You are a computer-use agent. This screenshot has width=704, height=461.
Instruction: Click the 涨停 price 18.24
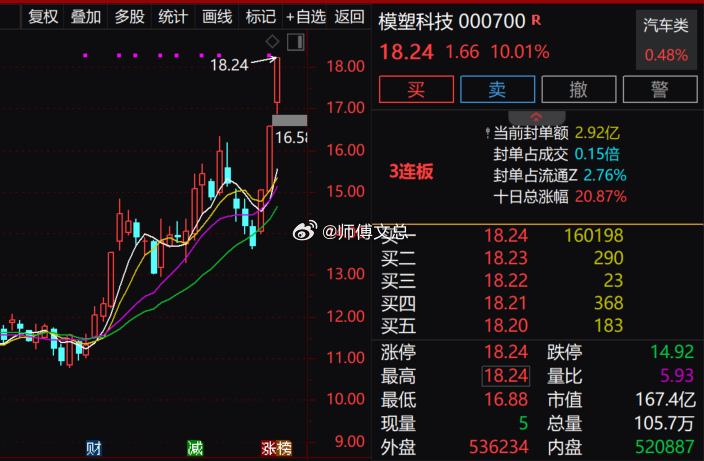tap(506, 352)
